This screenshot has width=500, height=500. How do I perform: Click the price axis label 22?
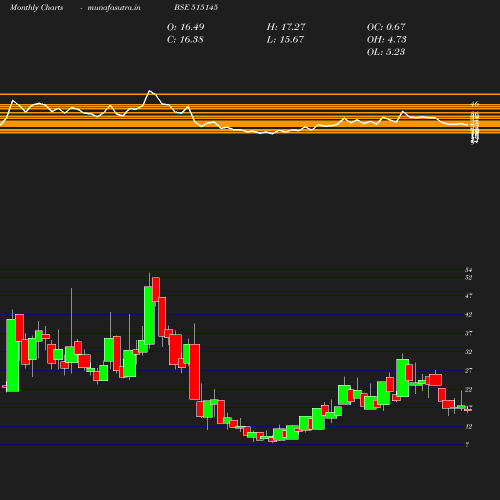pos(468,389)
